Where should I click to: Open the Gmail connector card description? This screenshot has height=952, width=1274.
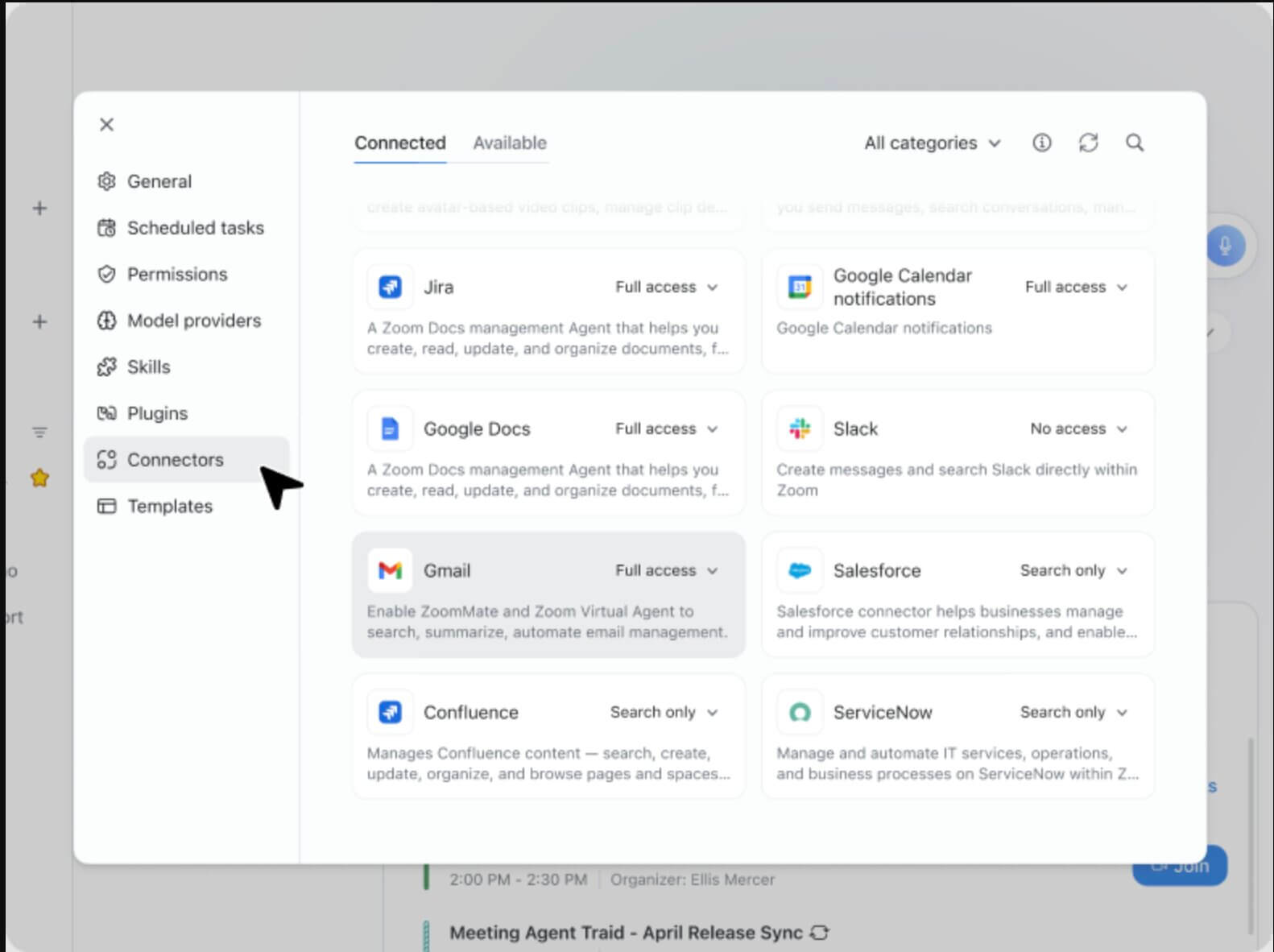pyautogui.click(x=547, y=622)
